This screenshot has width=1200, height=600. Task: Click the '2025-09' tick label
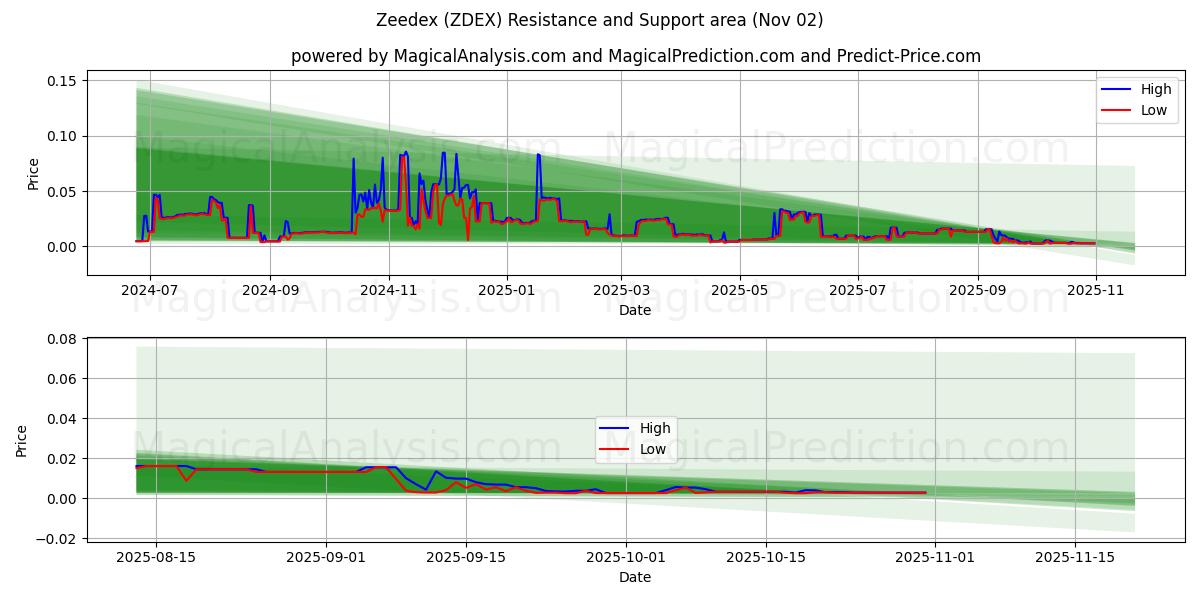coord(978,290)
